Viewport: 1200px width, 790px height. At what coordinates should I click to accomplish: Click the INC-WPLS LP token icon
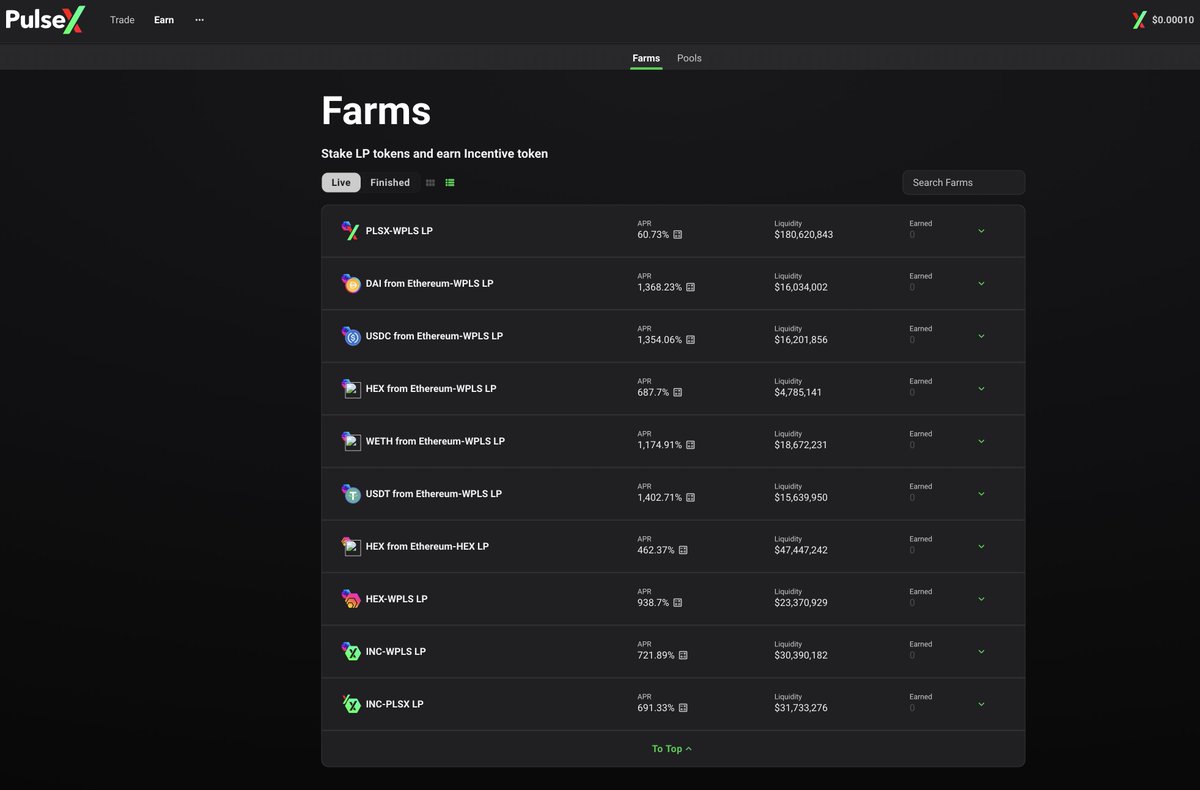pyautogui.click(x=350, y=651)
